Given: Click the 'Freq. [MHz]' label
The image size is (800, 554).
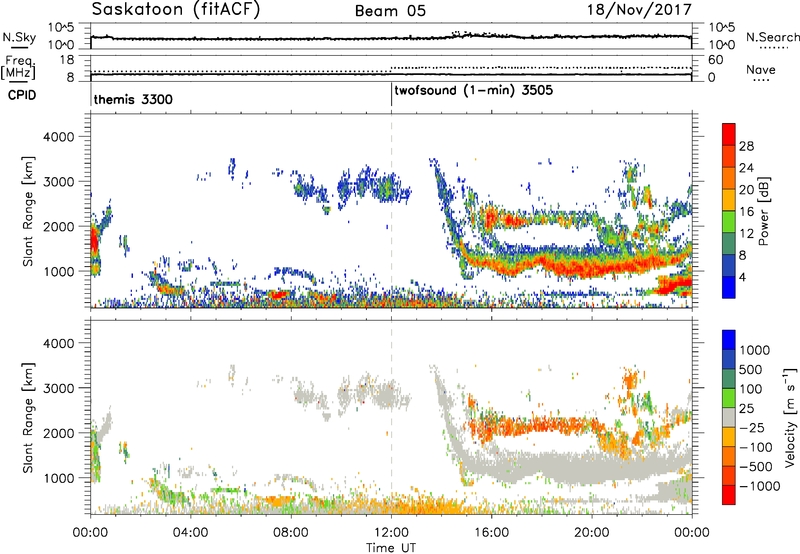Looking at the screenshot, I should click(18, 67).
